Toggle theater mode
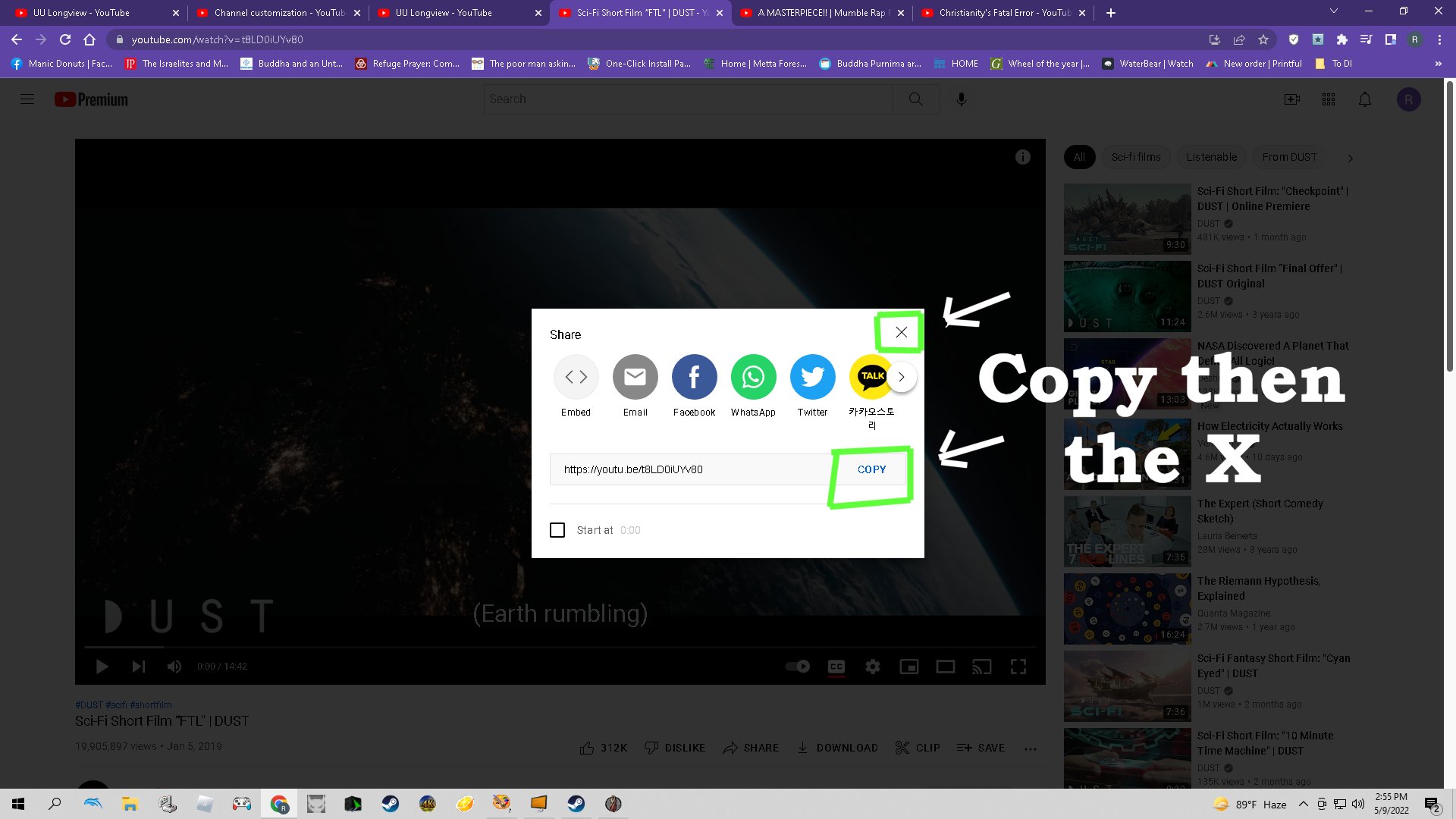1456x819 pixels. [945, 667]
